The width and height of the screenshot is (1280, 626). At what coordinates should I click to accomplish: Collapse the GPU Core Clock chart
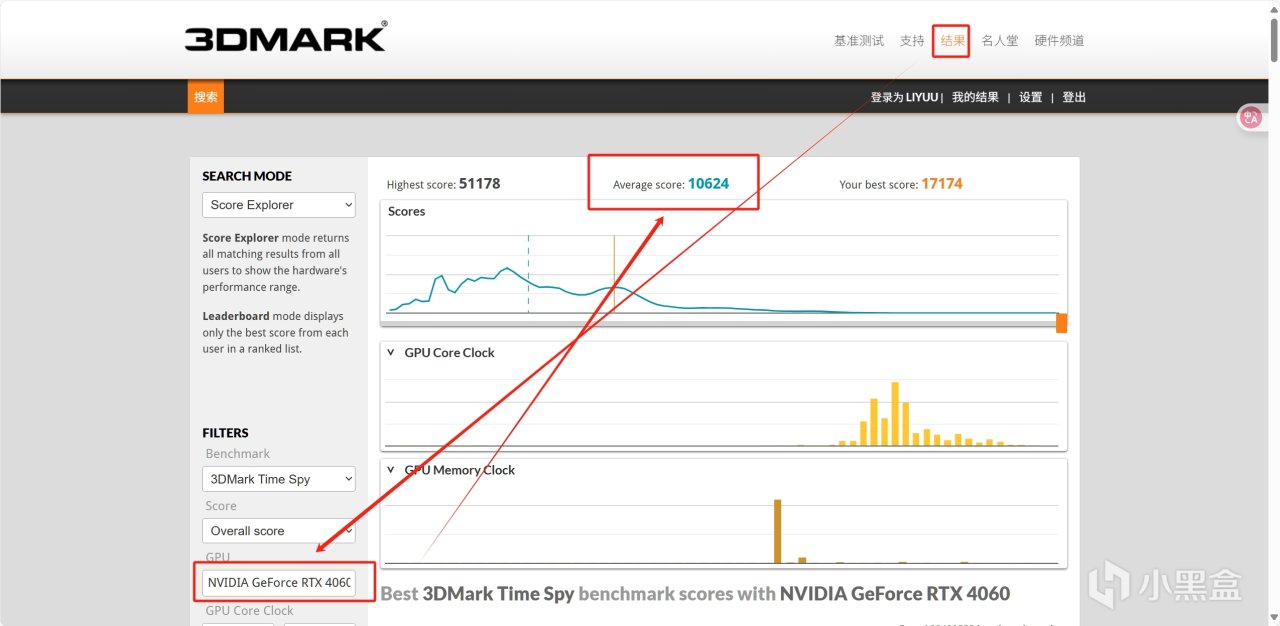391,353
